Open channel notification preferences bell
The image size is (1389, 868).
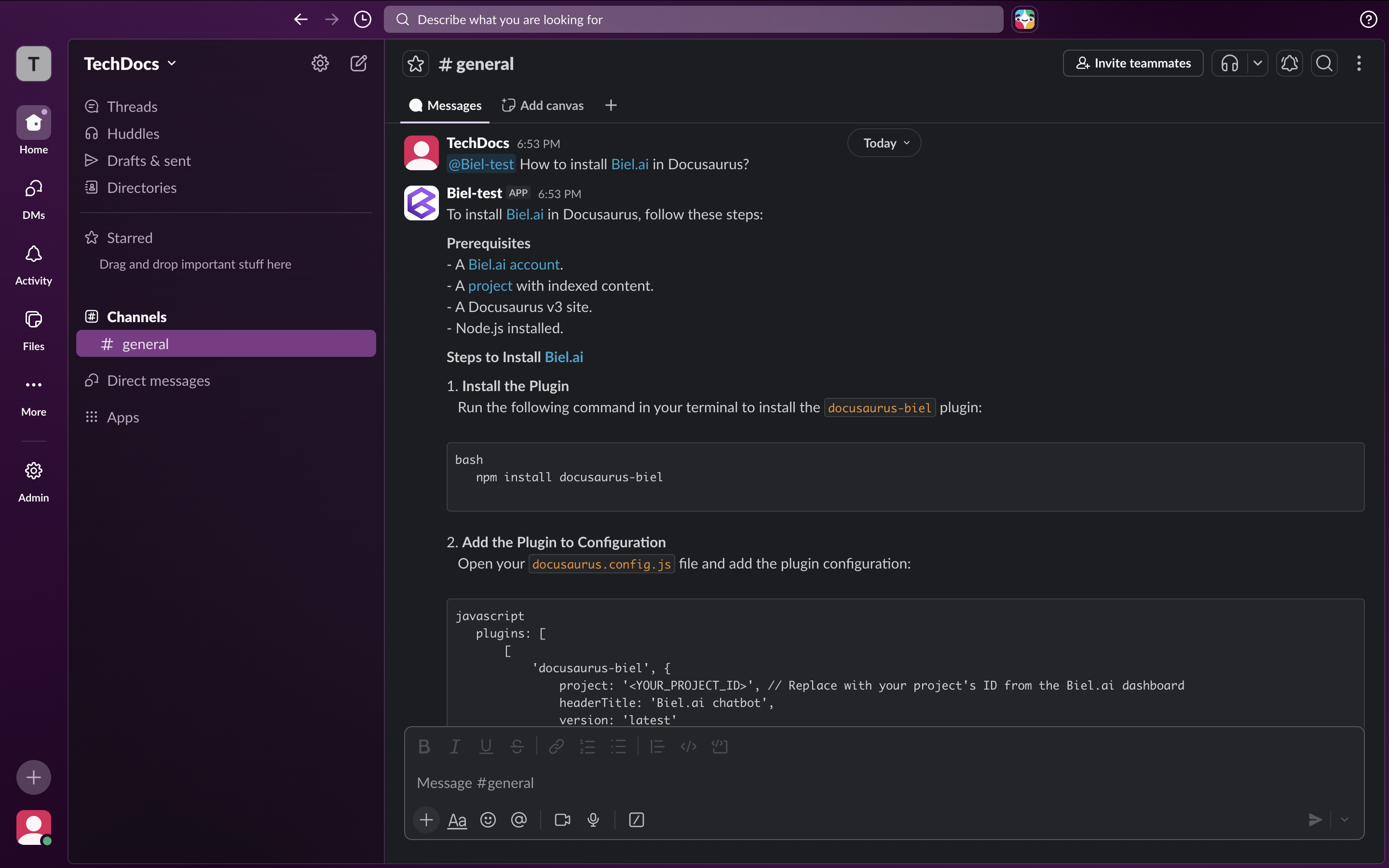(1289, 63)
